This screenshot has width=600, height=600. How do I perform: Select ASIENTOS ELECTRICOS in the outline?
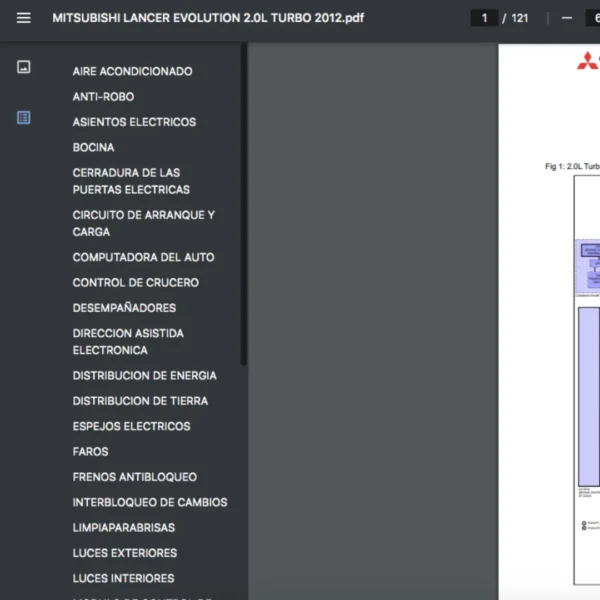pyautogui.click(x=134, y=122)
